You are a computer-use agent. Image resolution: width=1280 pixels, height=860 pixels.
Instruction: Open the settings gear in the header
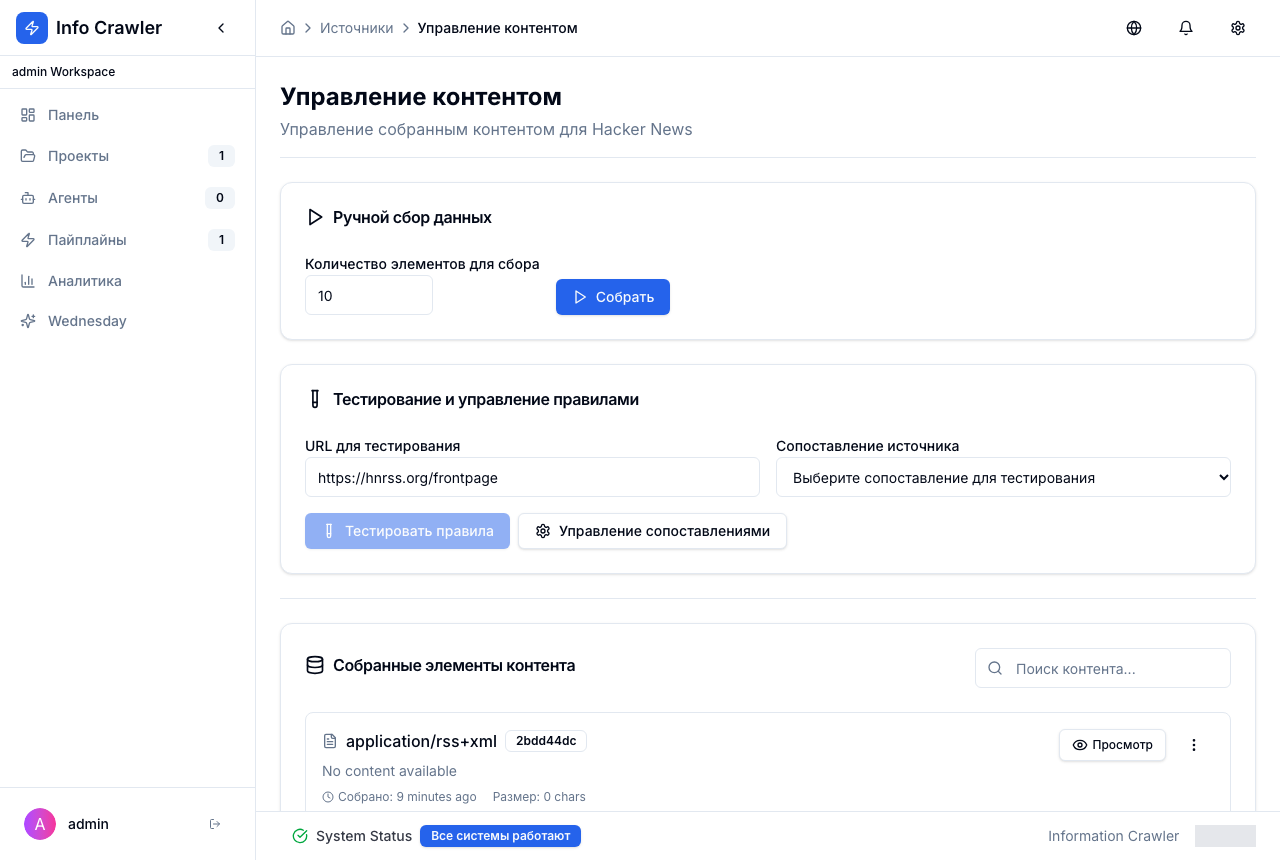pos(1238,28)
